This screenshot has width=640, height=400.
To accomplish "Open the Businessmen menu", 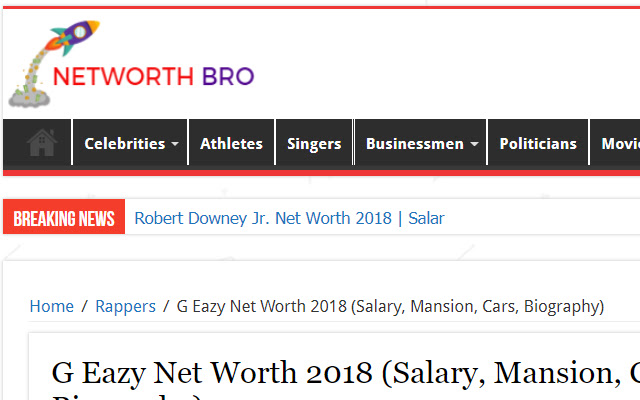I will click(x=414, y=143).
